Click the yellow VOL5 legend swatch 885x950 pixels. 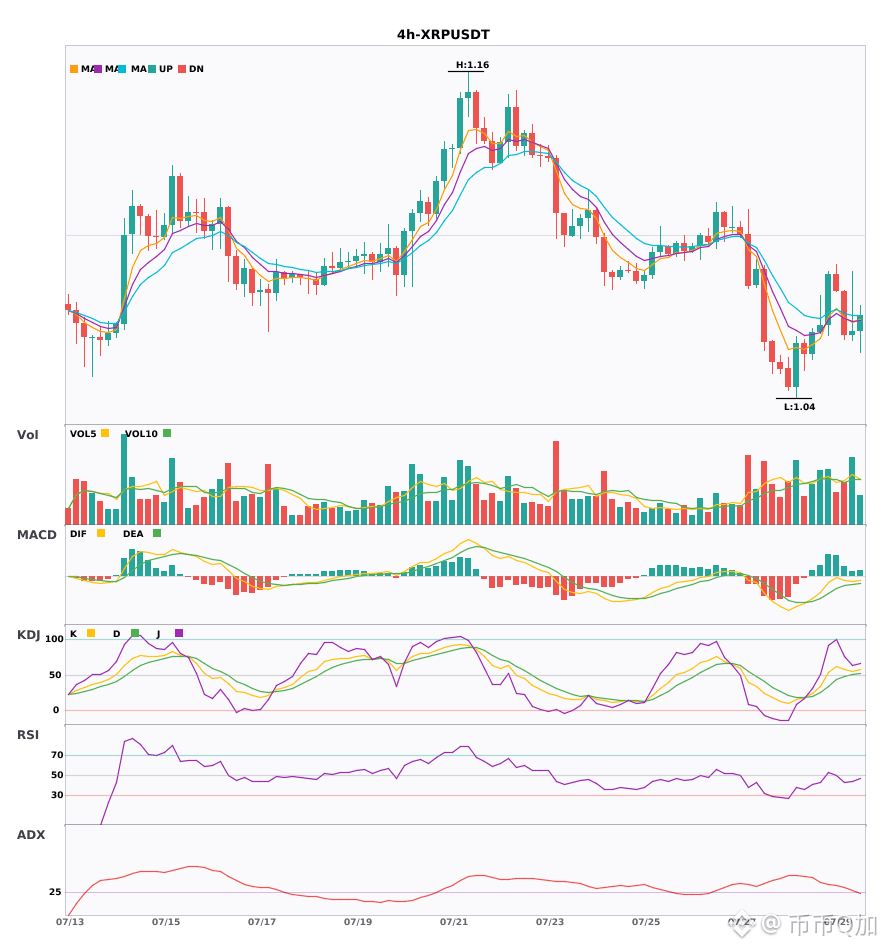(x=105, y=433)
